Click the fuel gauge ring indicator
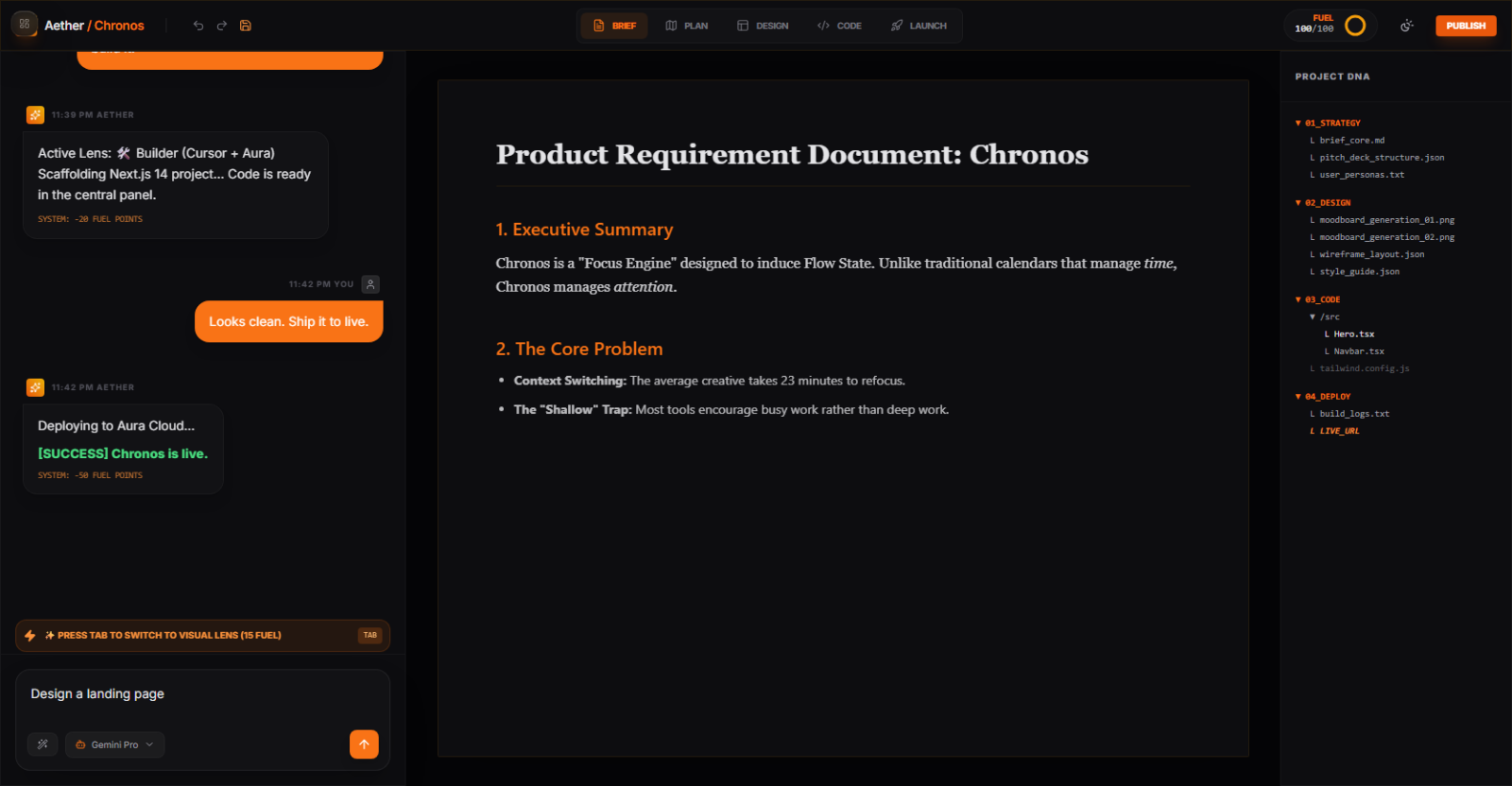The height and width of the screenshot is (786, 1512). [x=1355, y=26]
